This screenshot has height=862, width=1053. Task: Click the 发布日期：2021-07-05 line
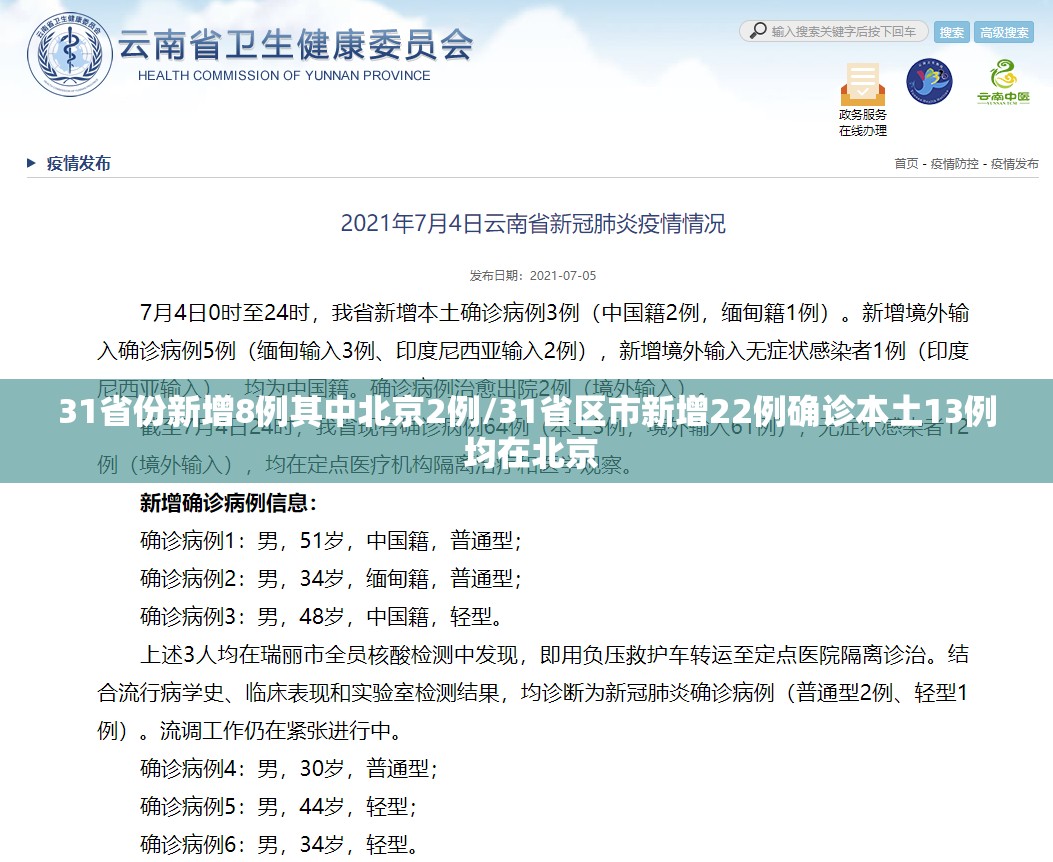coord(533,275)
